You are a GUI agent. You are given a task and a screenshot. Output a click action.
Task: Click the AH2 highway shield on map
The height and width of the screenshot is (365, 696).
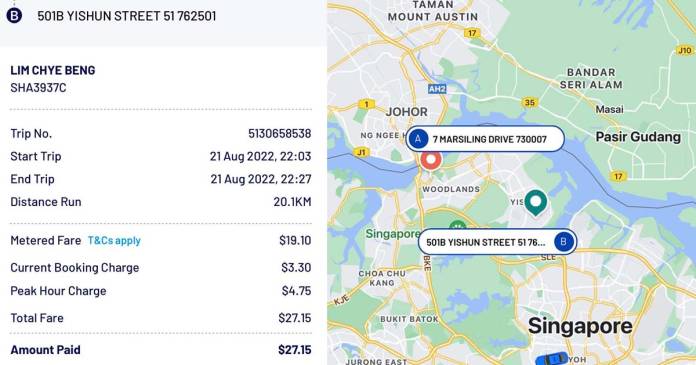[437, 88]
